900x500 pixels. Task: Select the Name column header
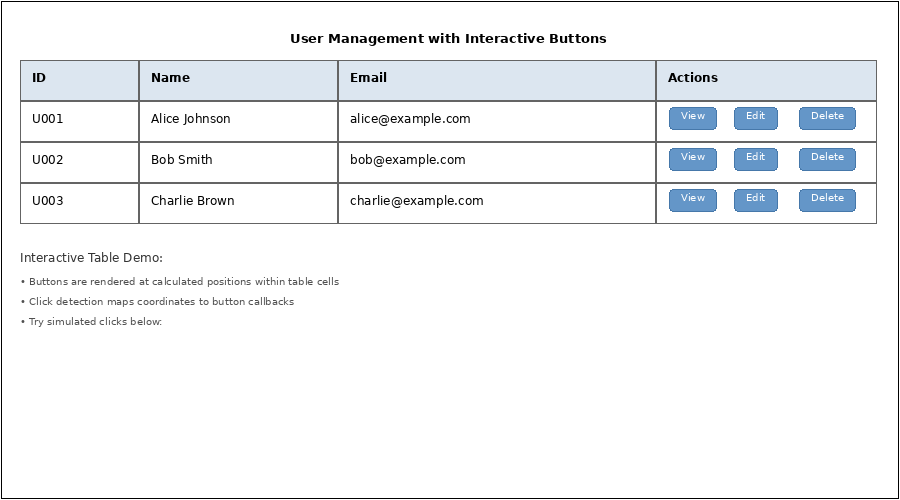(238, 79)
